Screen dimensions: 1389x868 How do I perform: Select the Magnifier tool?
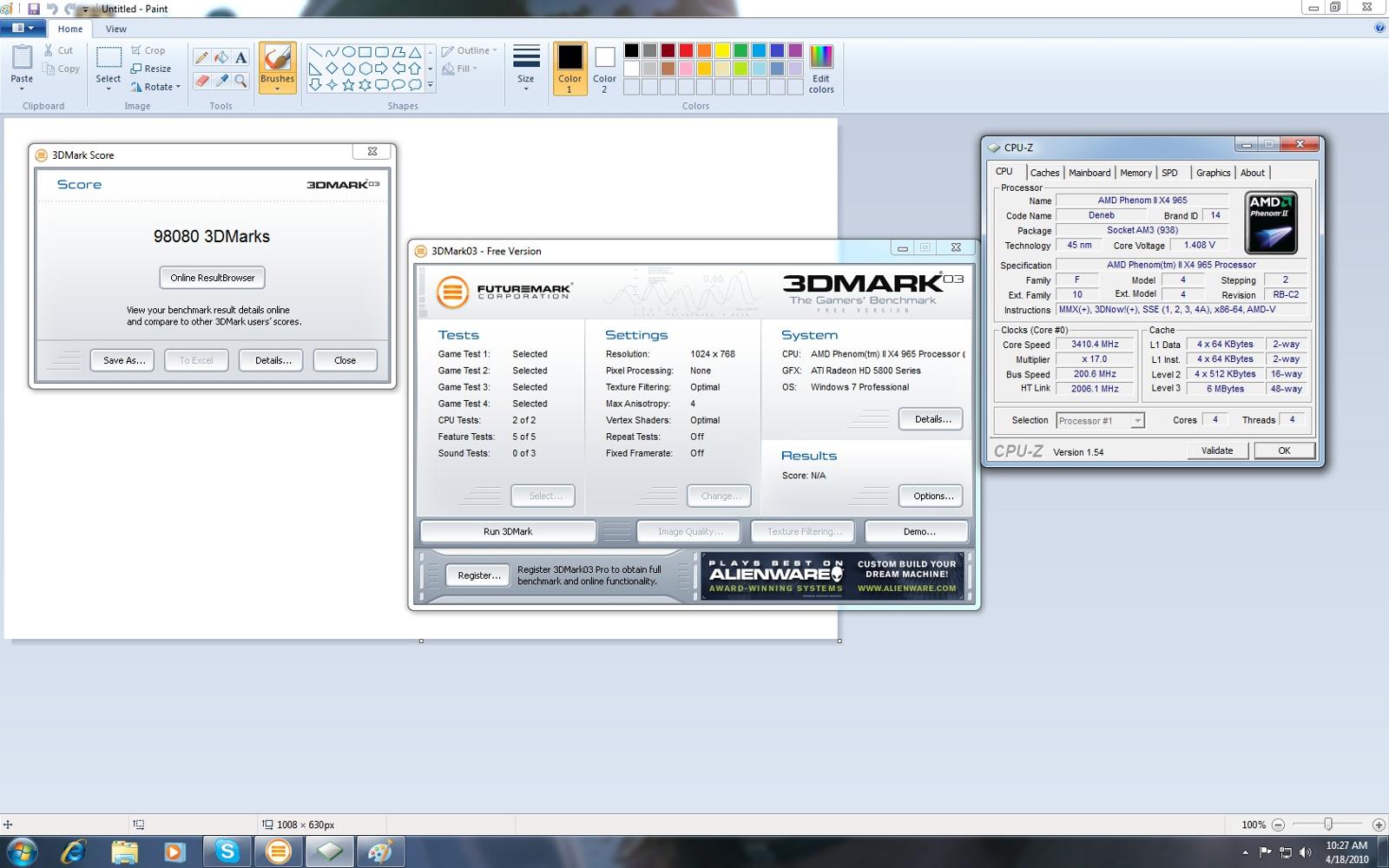point(240,81)
